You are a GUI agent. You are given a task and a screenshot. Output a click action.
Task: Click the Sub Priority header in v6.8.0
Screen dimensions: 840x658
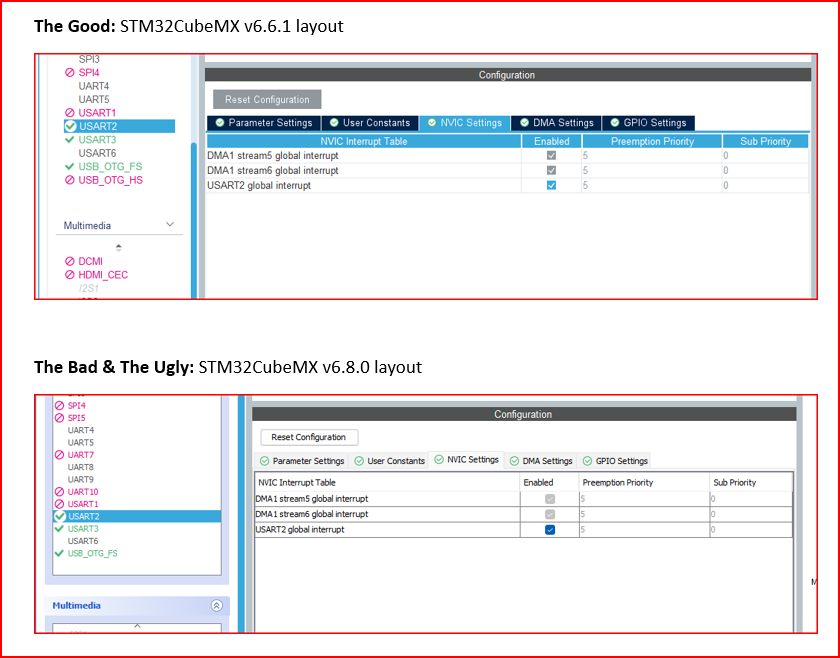point(751,483)
